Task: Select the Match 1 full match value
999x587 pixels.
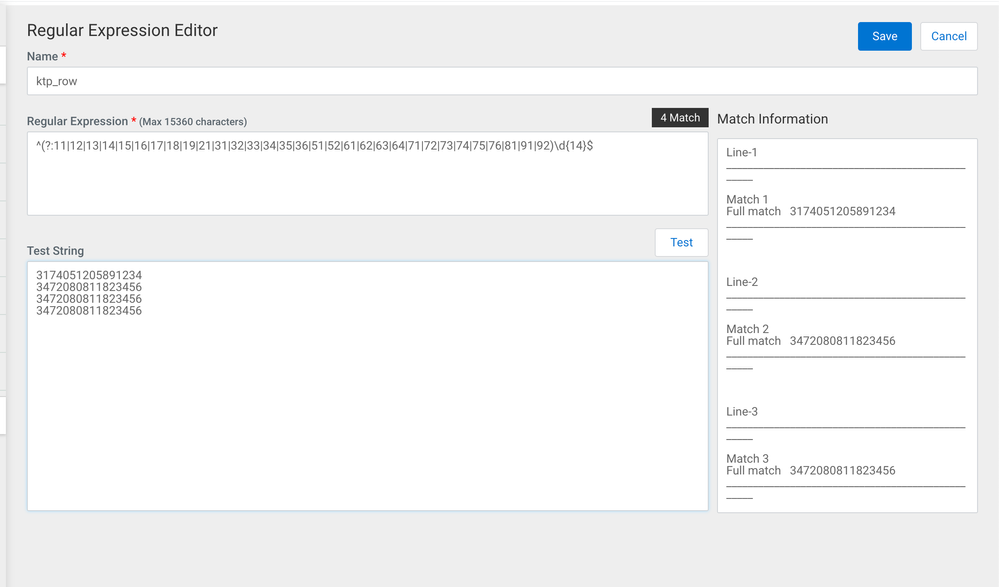Action: coord(842,211)
